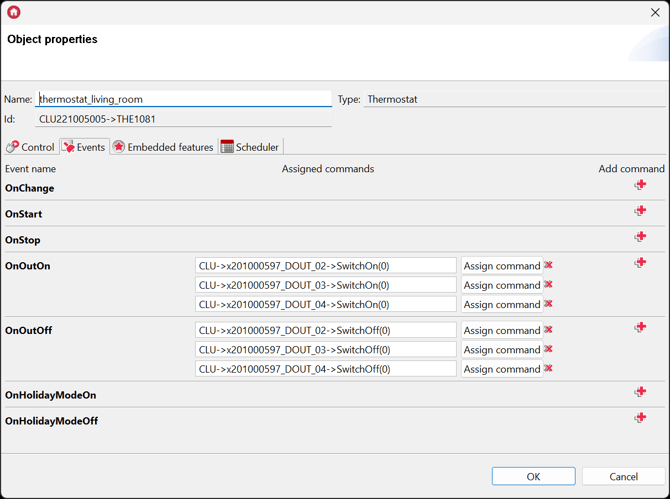Screen dimensions: 670x499
Task: Remove the DOUT_02 SwitchOff command
Action: pos(548,330)
